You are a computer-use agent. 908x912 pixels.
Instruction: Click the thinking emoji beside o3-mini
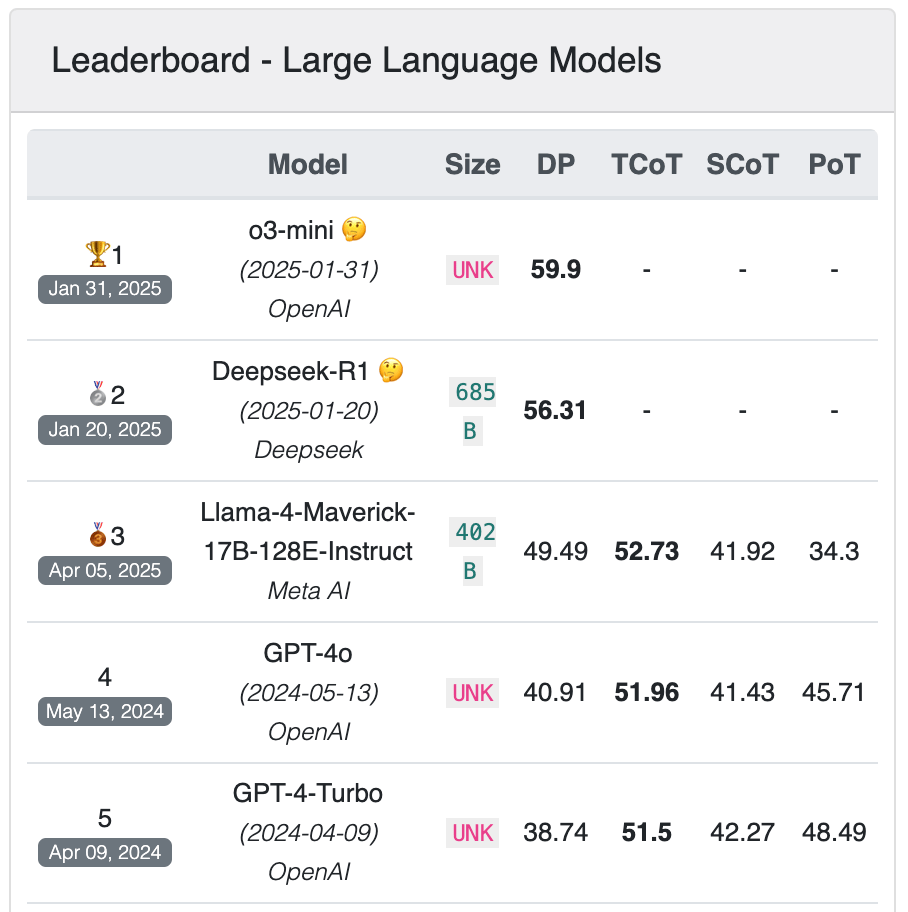click(x=354, y=230)
